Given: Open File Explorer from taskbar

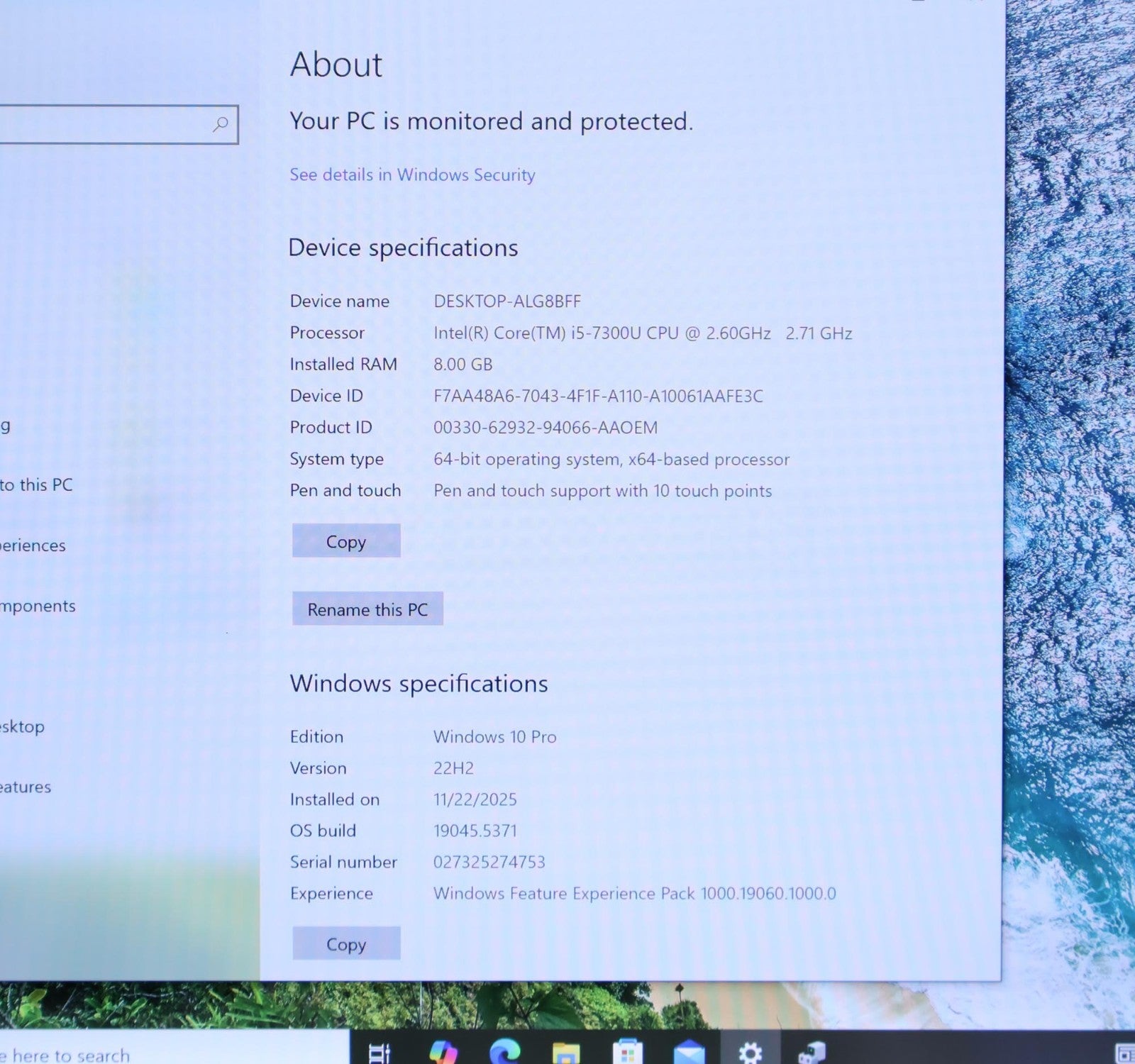Looking at the screenshot, I should point(566,1053).
